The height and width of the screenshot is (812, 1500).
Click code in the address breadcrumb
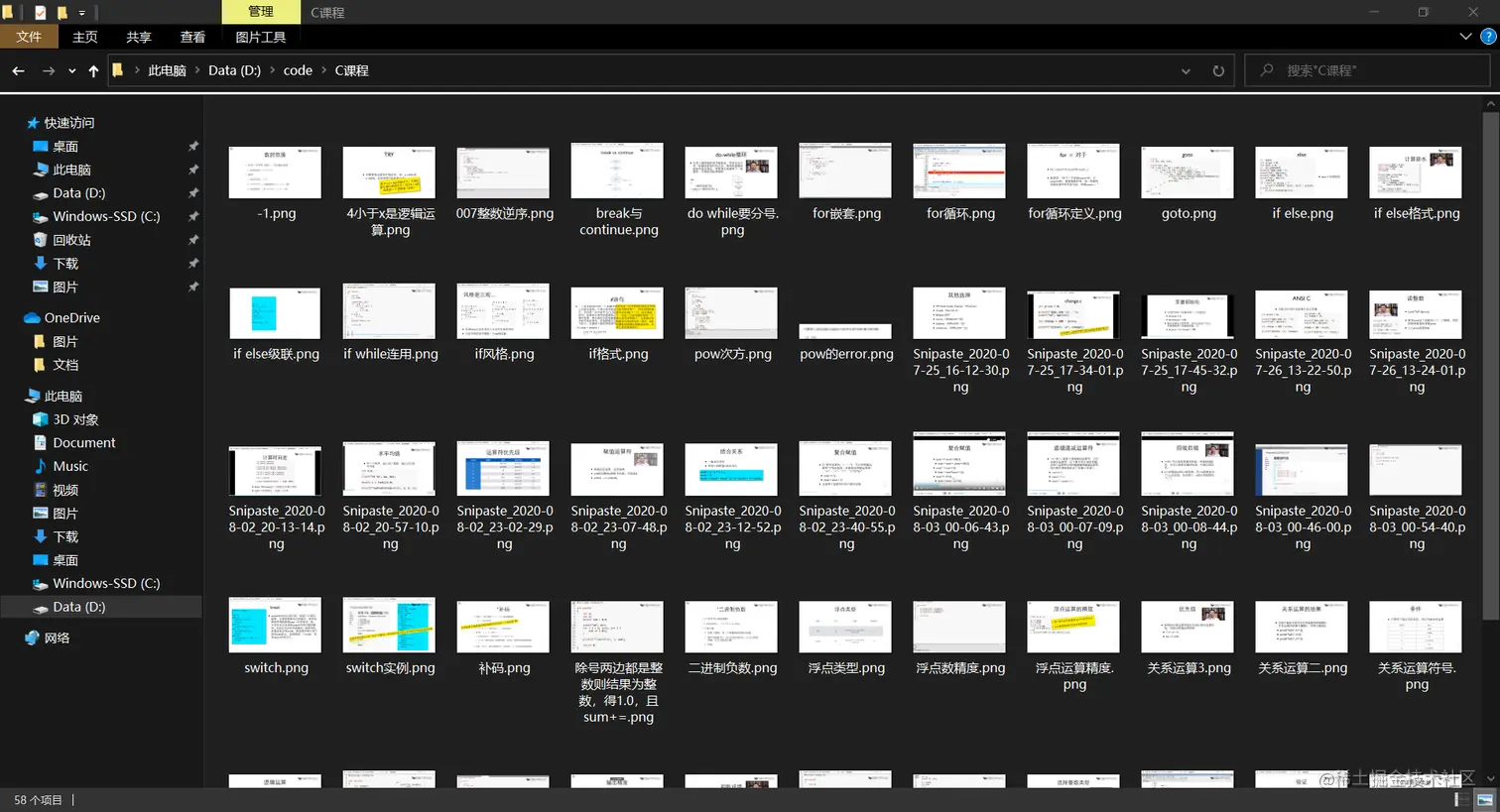(x=298, y=70)
